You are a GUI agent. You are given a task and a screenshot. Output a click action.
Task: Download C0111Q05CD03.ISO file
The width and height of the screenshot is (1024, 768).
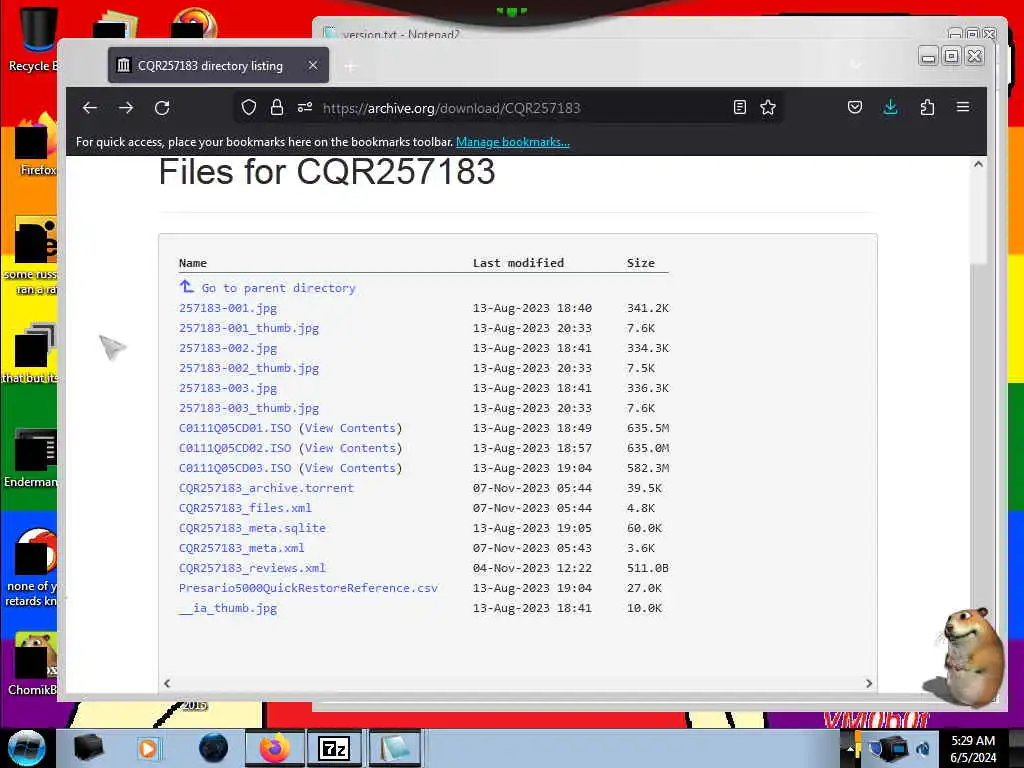click(x=235, y=468)
